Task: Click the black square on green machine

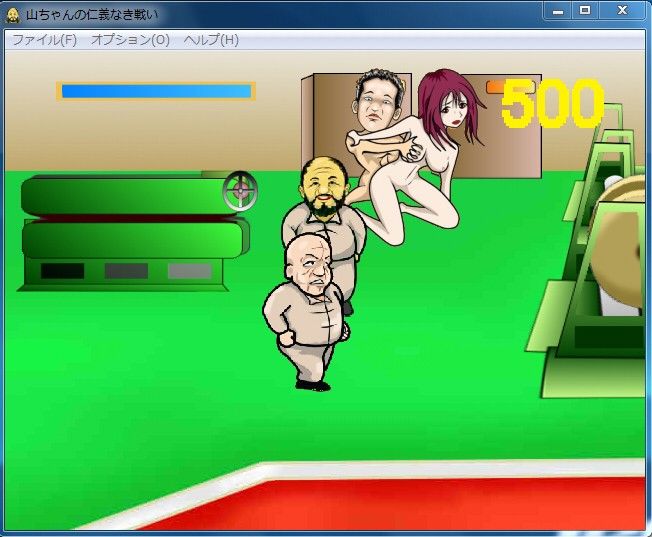Action: (62, 271)
